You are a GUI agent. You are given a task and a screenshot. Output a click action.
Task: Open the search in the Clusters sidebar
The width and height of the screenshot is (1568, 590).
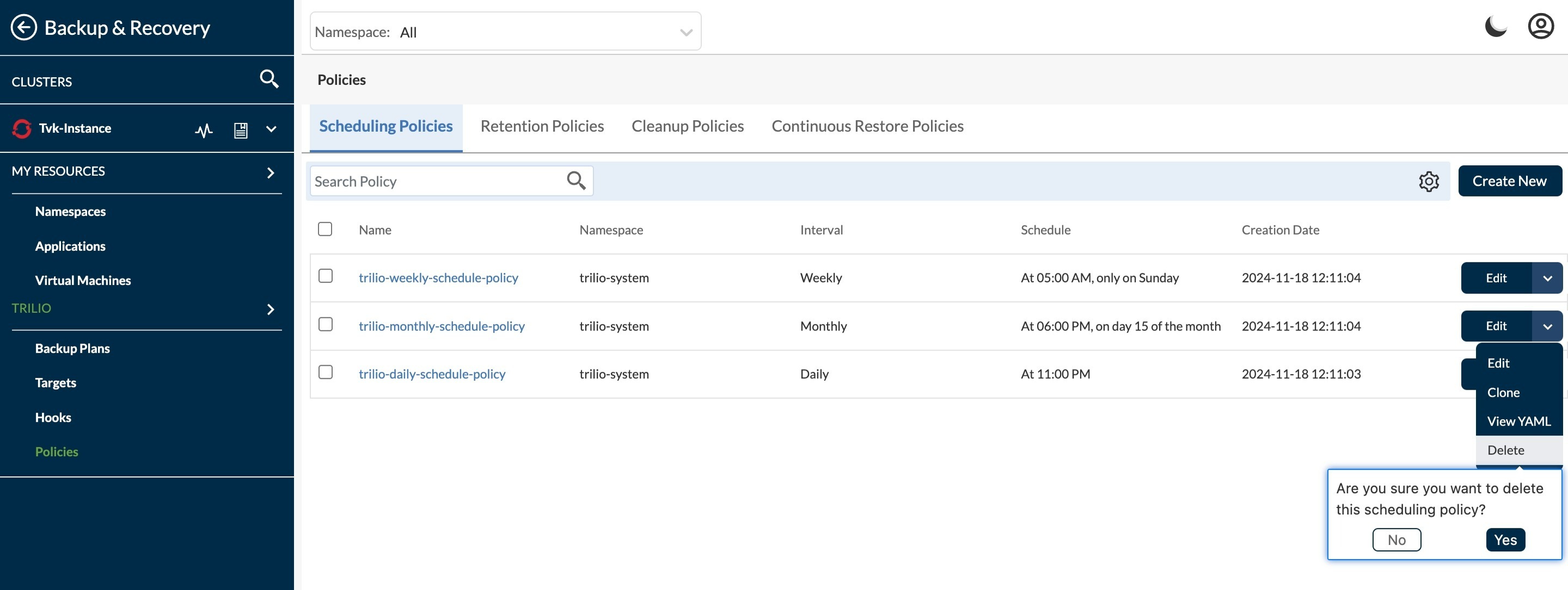pyautogui.click(x=268, y=79)
